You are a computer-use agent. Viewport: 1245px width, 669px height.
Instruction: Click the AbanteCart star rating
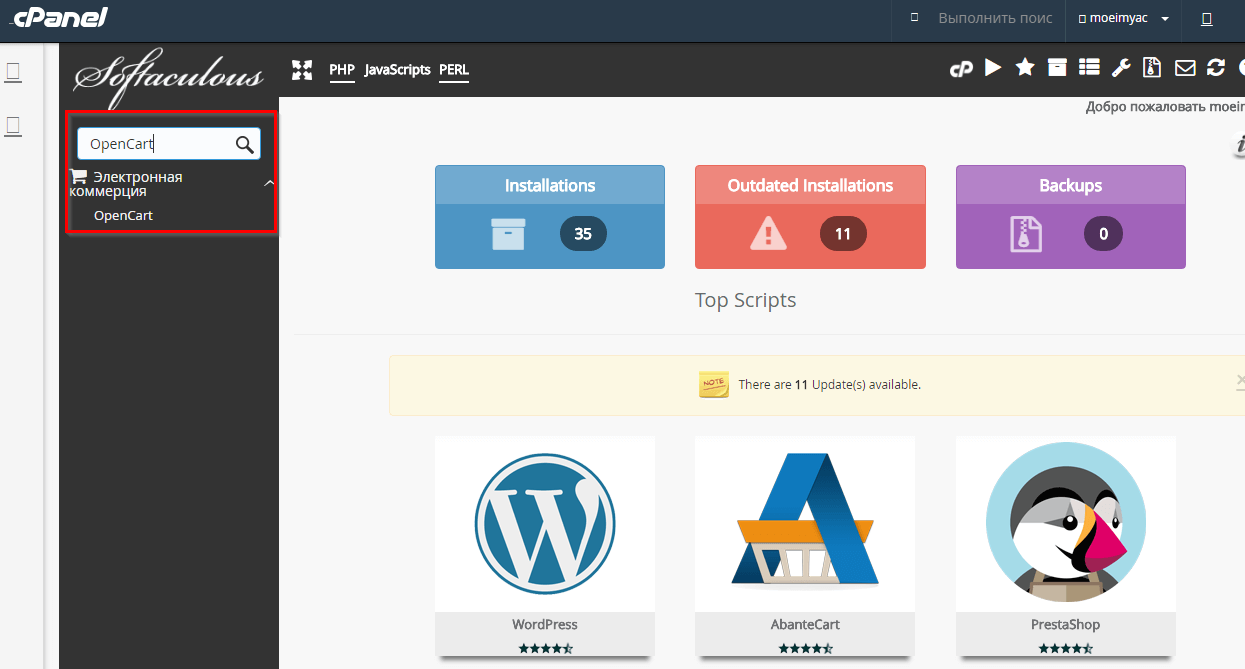tap(805, 649)
